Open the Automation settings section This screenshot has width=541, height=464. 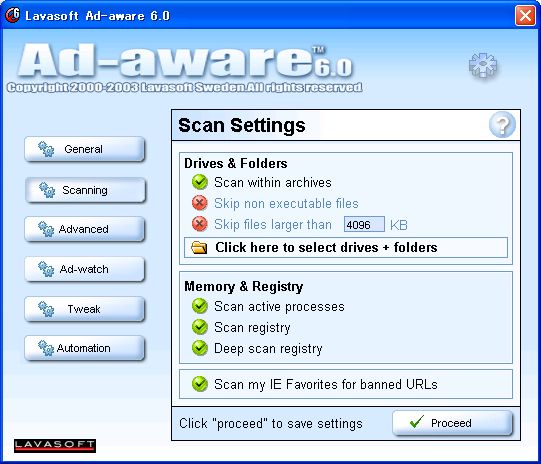click(x=85, y=348)
